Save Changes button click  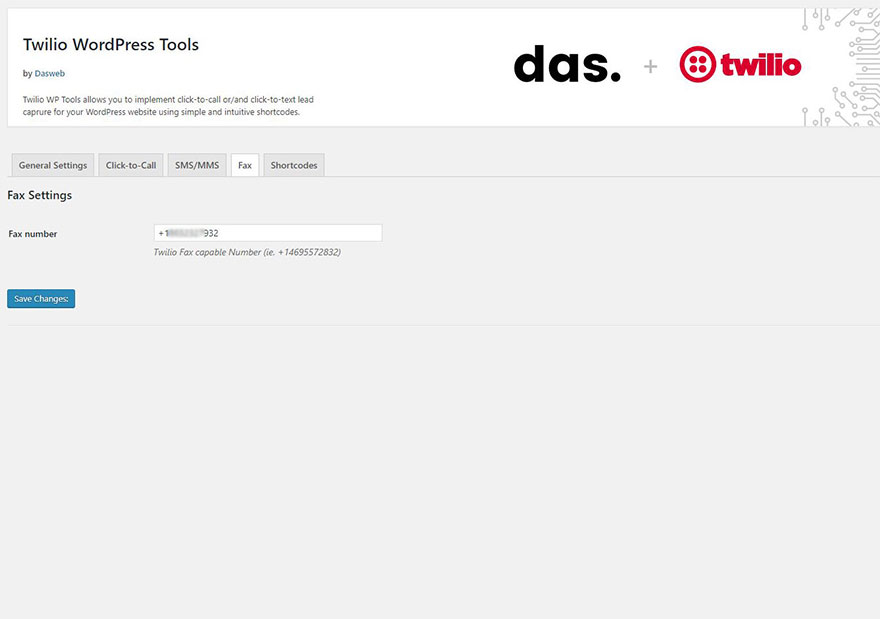[x=41, y=299]
